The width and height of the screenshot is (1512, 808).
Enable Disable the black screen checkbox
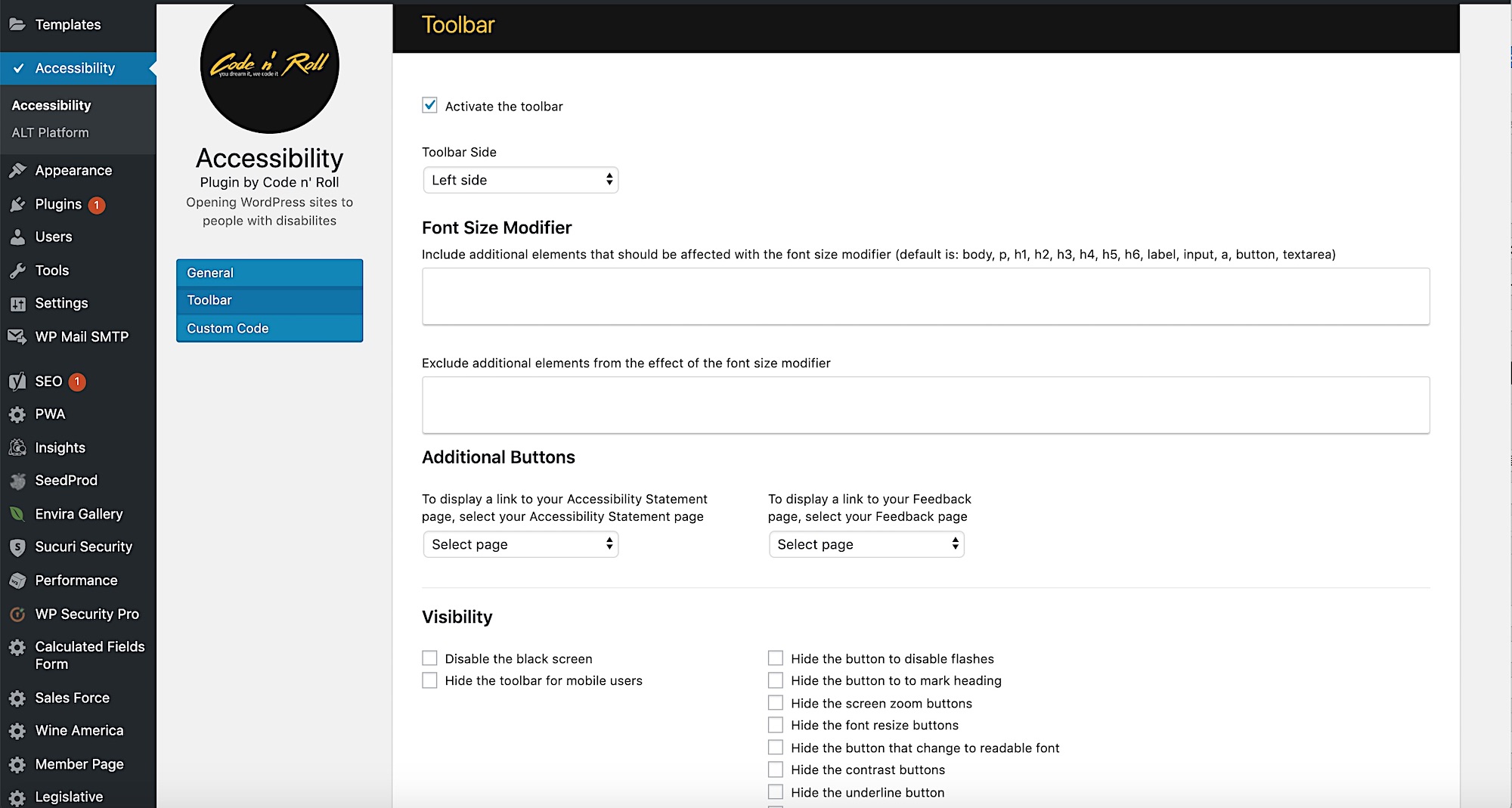(x=429, y=658)
